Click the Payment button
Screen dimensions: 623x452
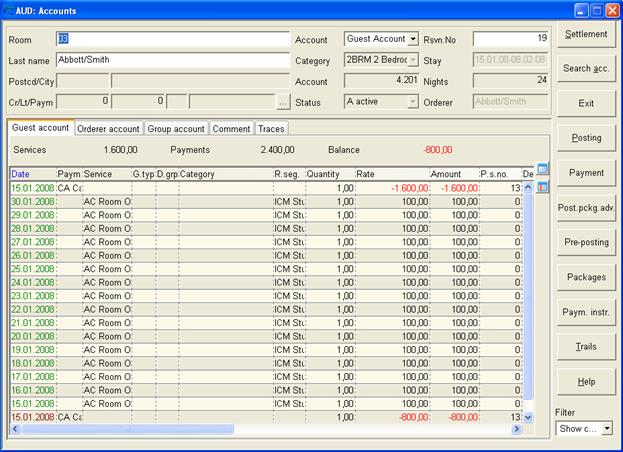pyautogui.click(x=586, y=173)
